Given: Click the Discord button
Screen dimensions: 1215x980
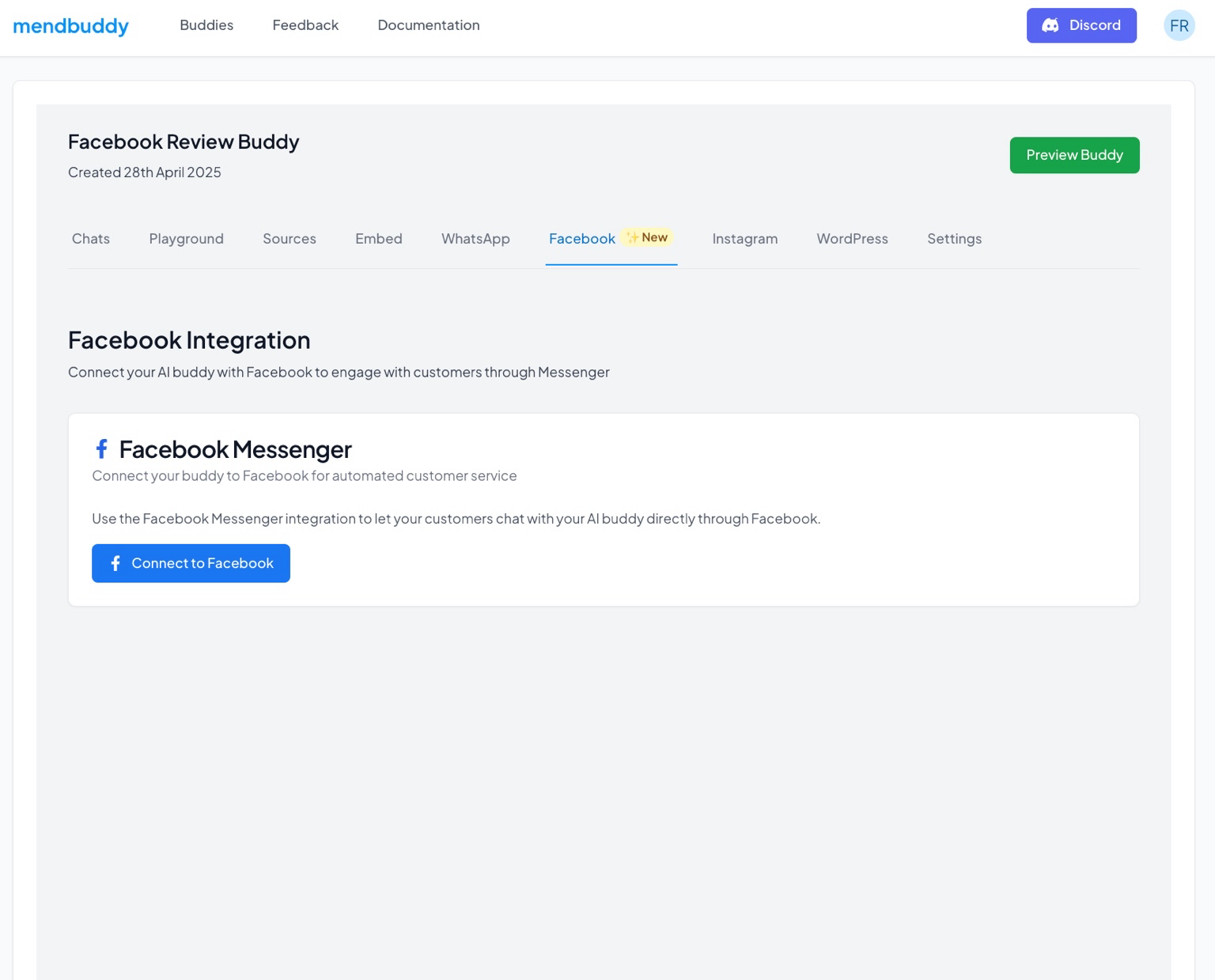Looking at the screenshot, I should 1081,25.
